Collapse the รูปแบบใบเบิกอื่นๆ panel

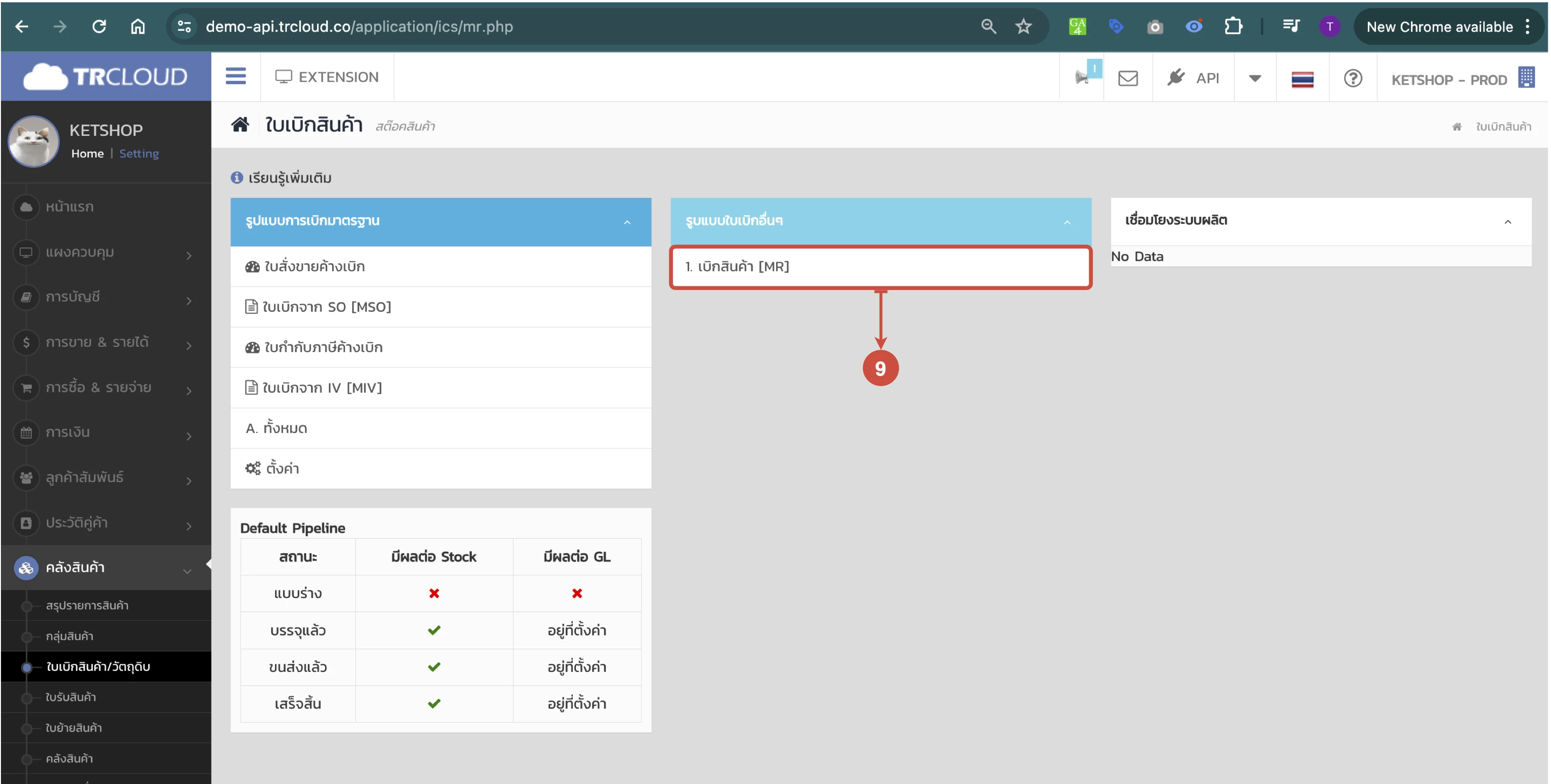1067,222
